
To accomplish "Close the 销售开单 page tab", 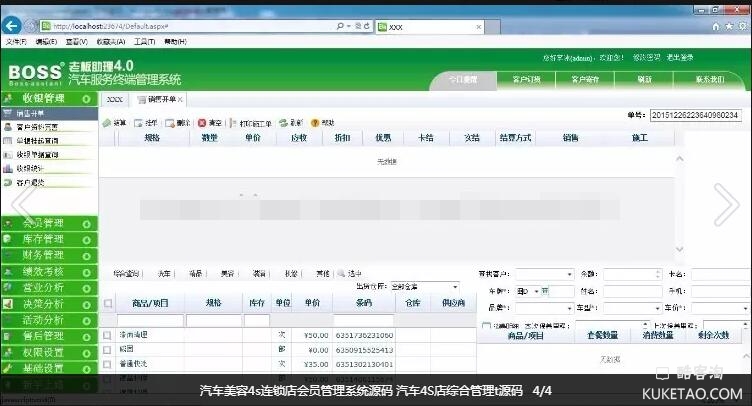I will click(180, 100).
